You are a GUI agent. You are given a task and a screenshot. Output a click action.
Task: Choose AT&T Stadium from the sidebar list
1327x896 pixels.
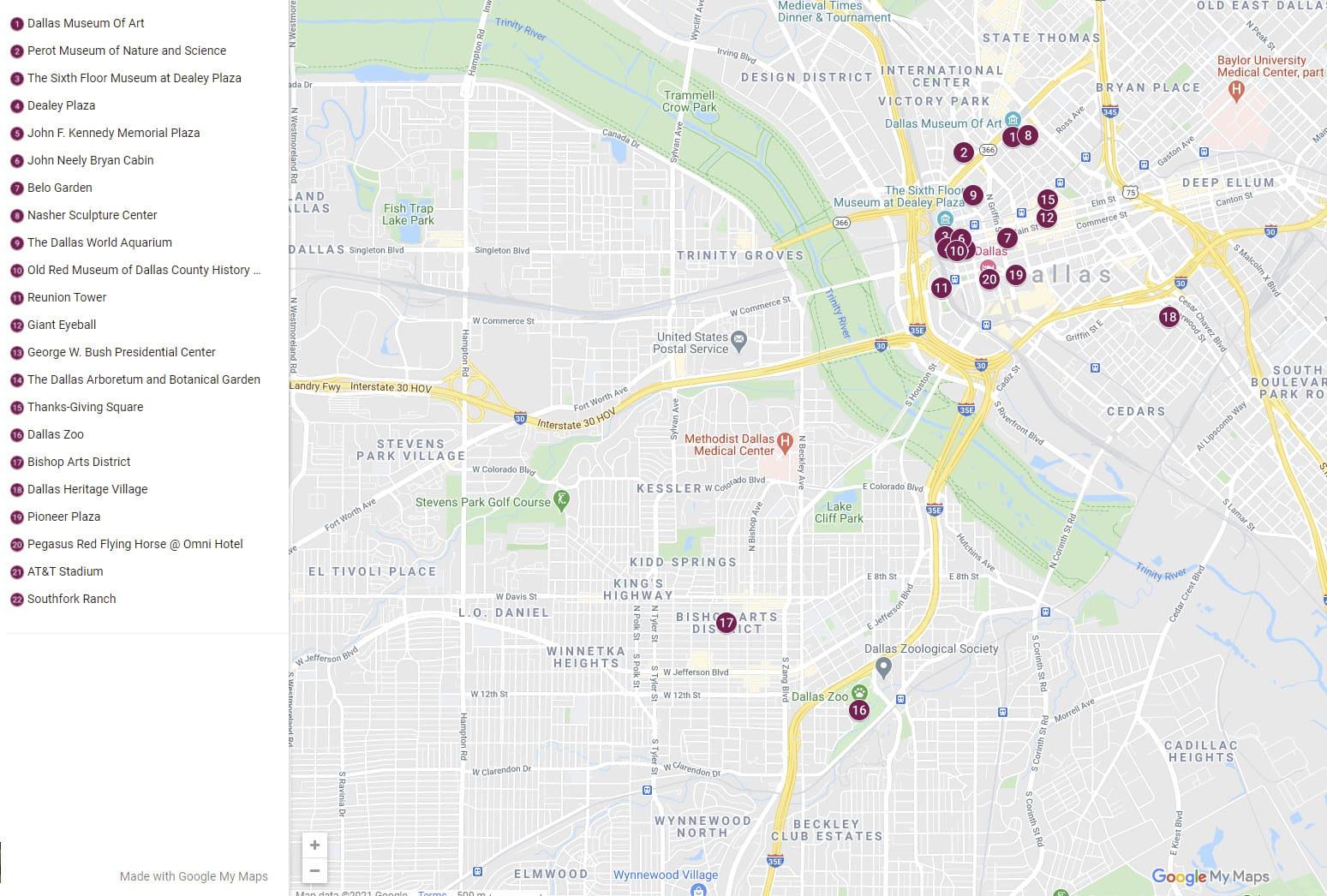point(65,571)
